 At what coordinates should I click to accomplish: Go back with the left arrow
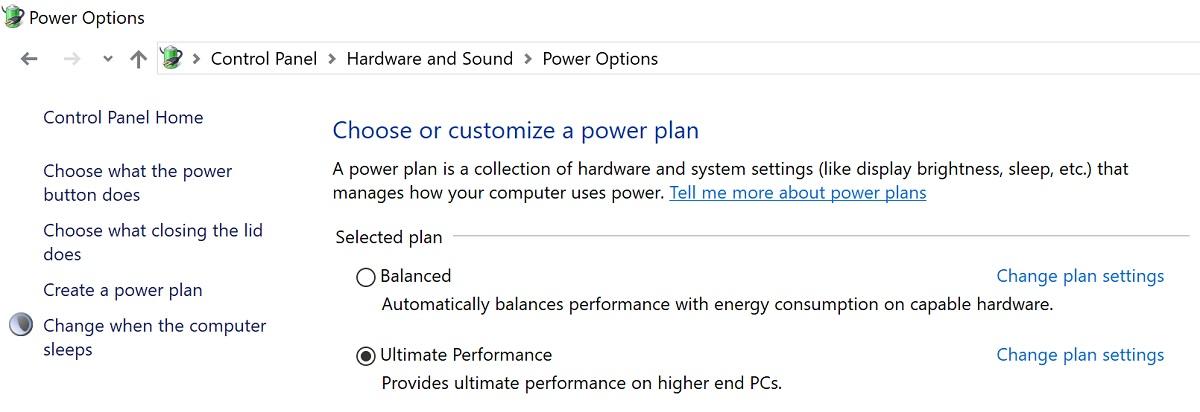coord(29,59)
